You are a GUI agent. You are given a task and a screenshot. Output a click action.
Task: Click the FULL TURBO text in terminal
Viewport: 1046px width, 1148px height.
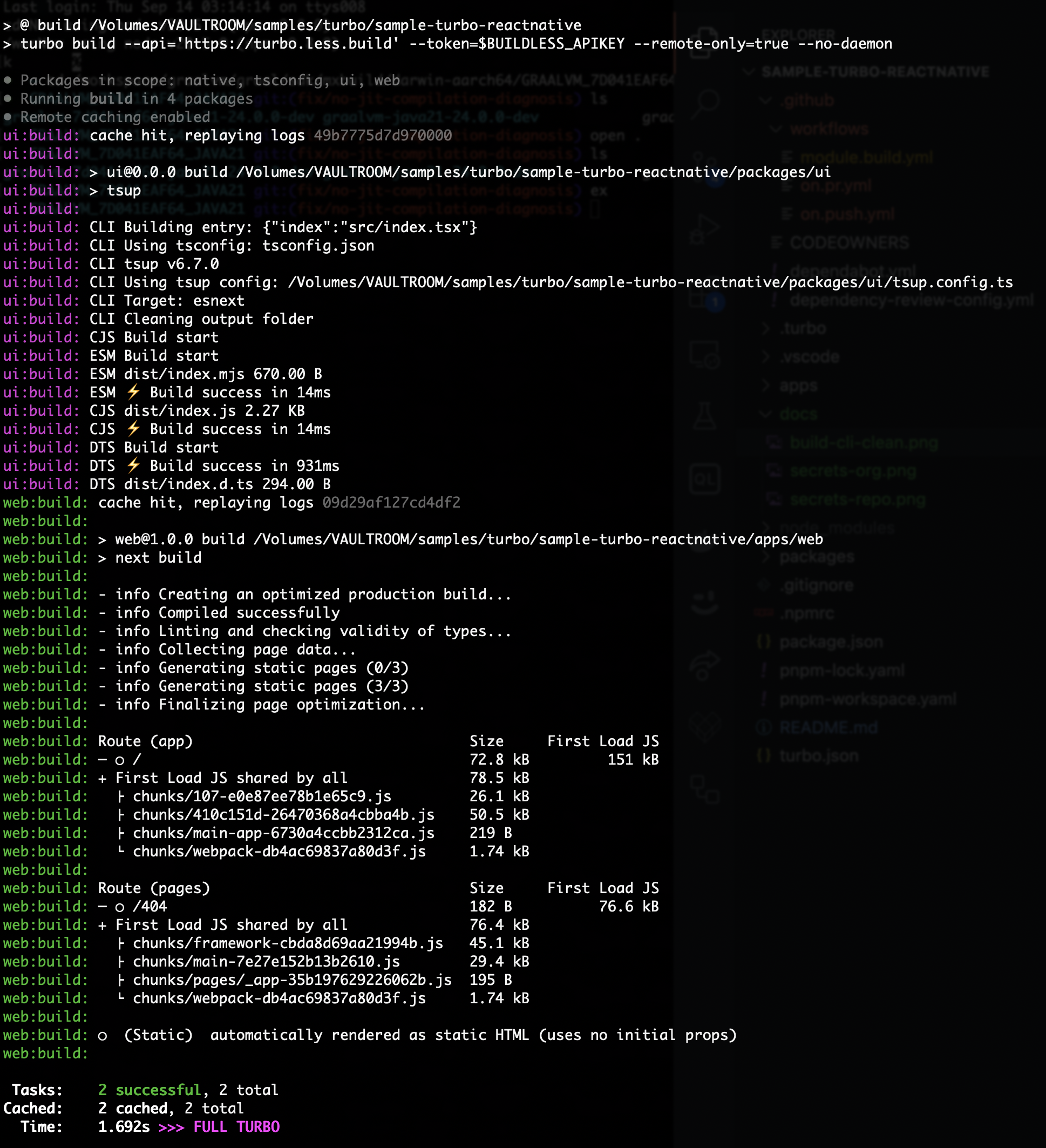[236, 1127]
